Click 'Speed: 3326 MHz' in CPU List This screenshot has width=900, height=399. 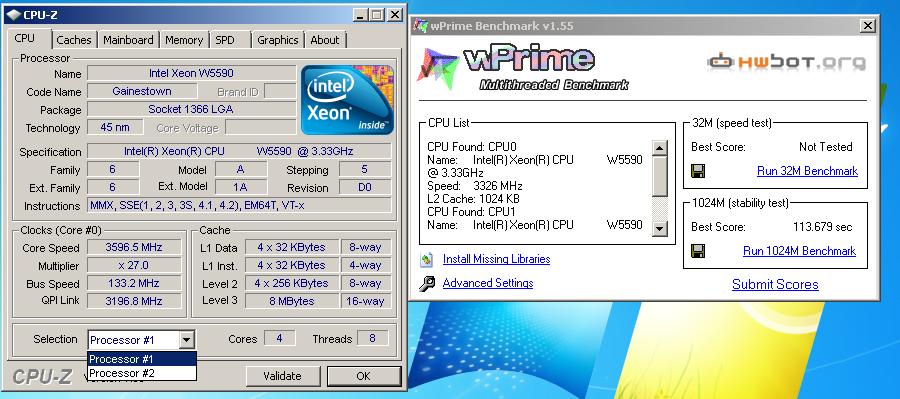pyautogui.click(x=475, y=186)
